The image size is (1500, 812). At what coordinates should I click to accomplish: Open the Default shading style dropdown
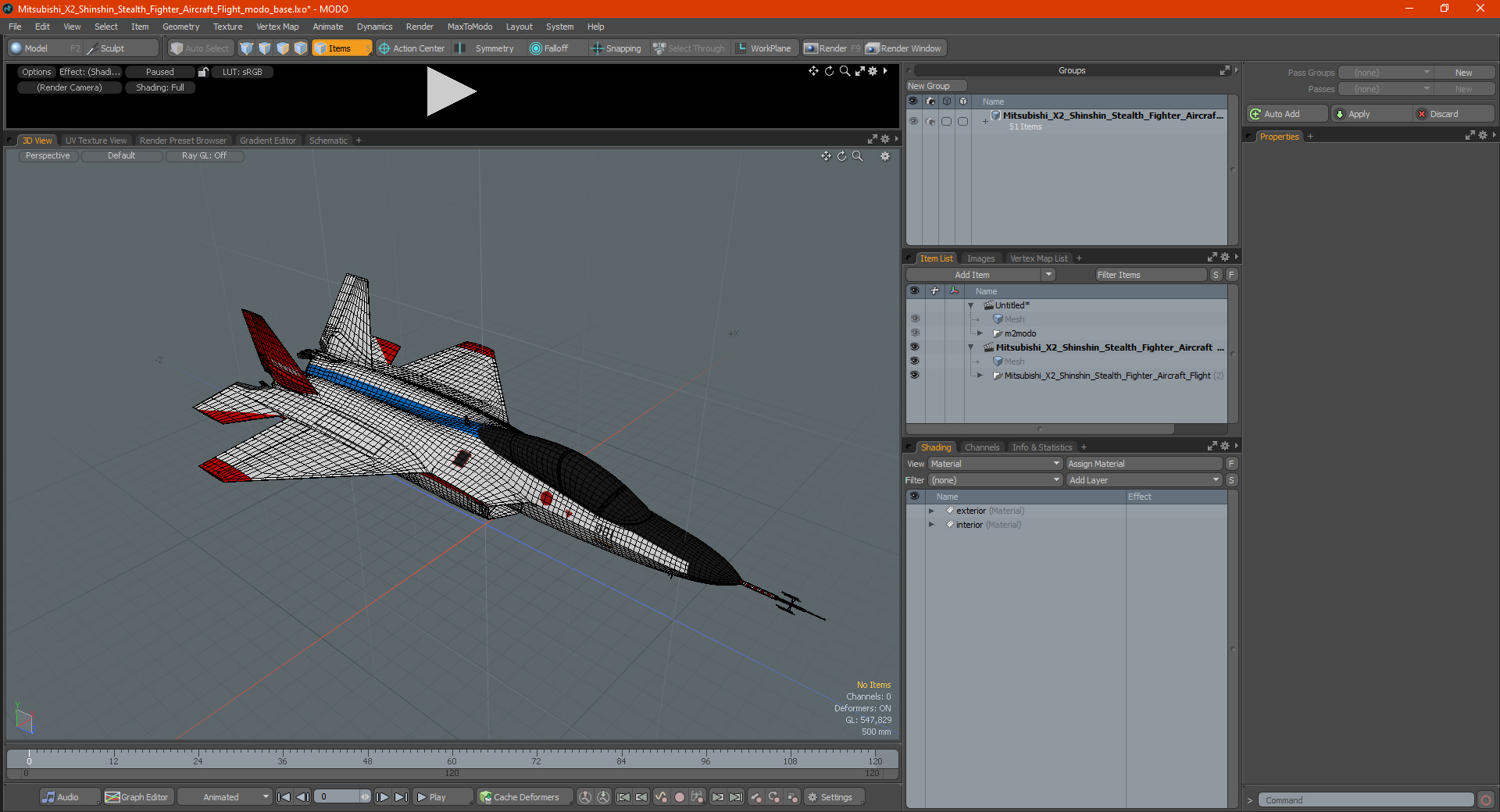[x=121, y=156]
